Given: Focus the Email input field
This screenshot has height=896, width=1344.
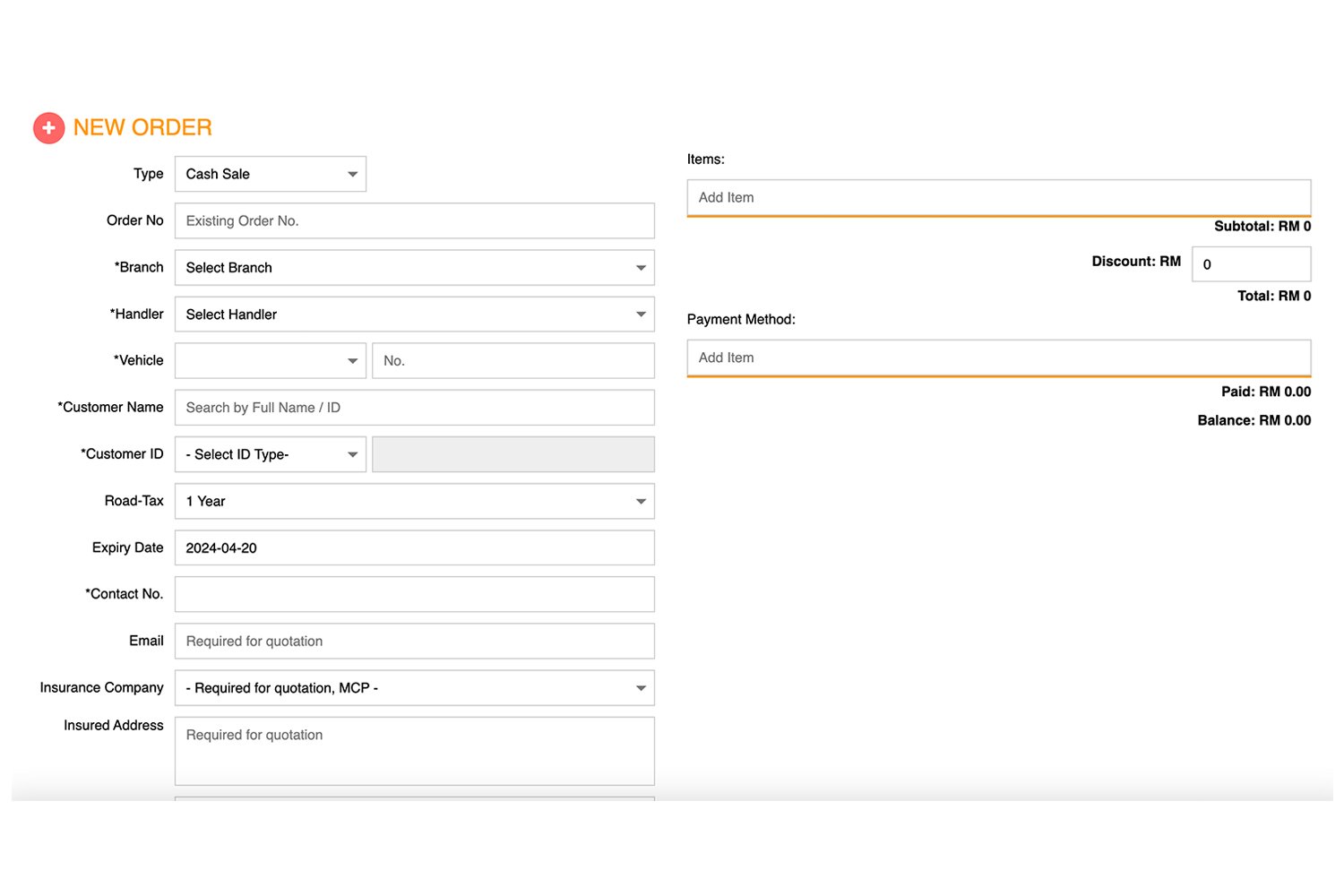Looking at the screenshot, I should (x=414, y=642).
